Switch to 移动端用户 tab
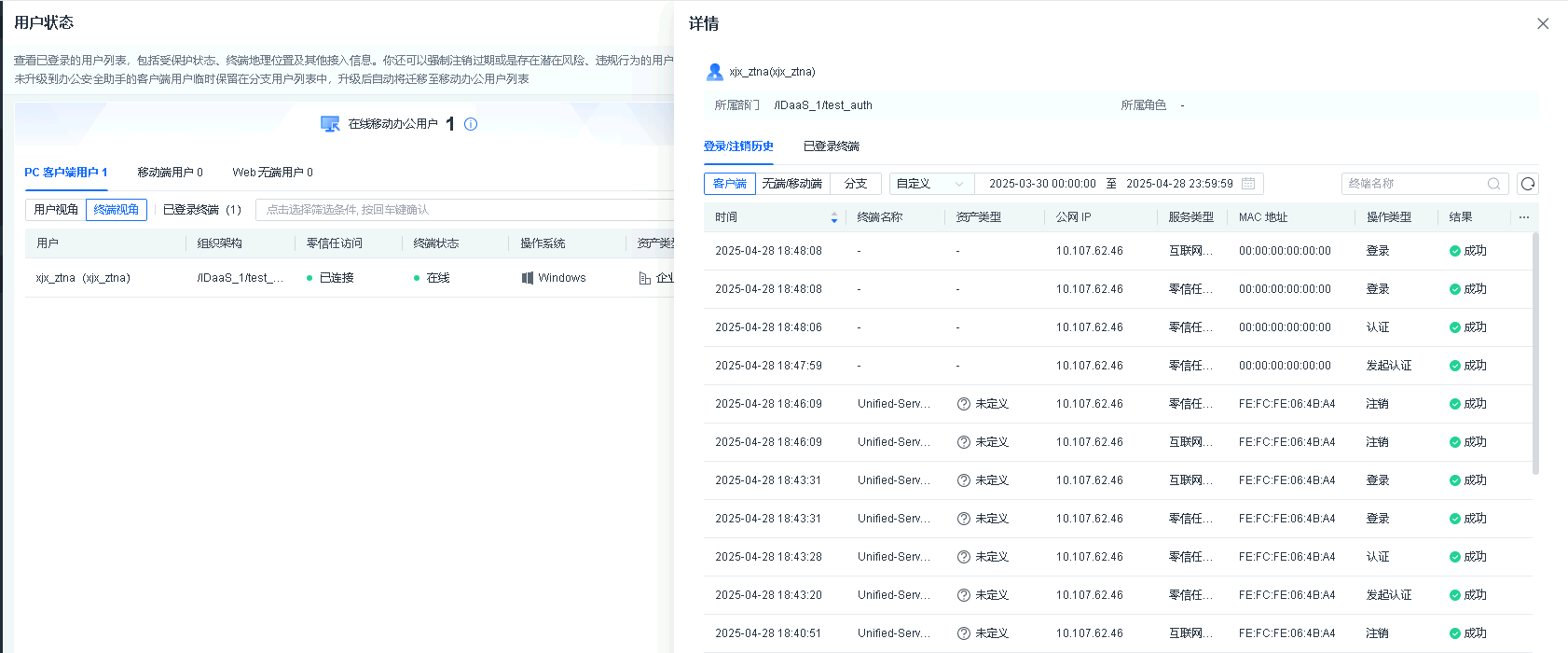The width and height of the screenshot is (1568, 653). pos(170,173)
